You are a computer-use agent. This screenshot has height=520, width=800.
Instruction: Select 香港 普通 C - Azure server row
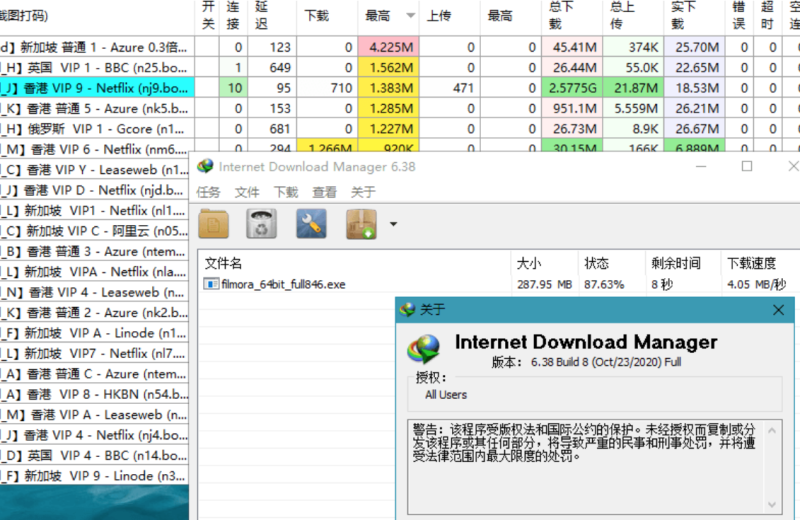tap(94, 374)
